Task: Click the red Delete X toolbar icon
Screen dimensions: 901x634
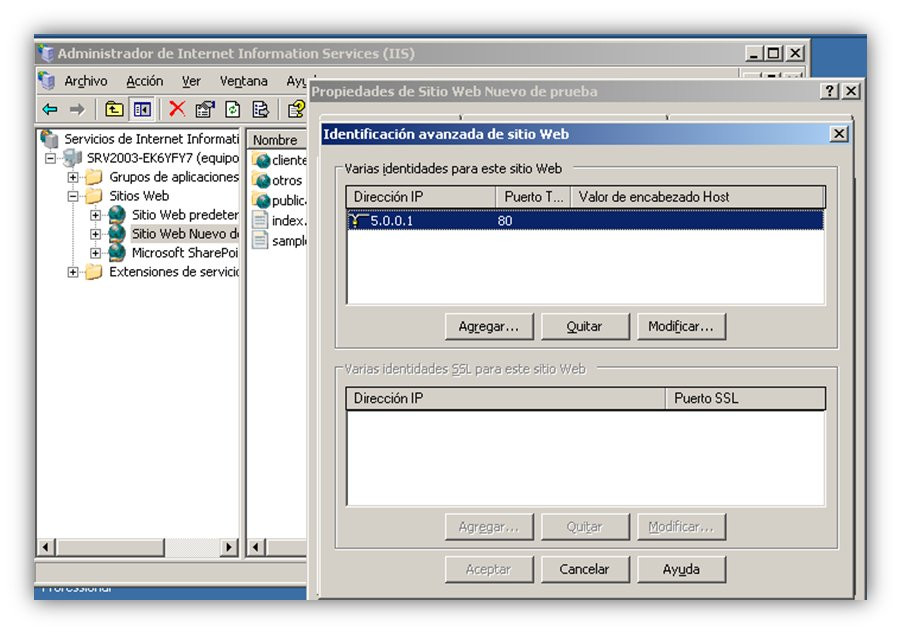Action: 178,109
